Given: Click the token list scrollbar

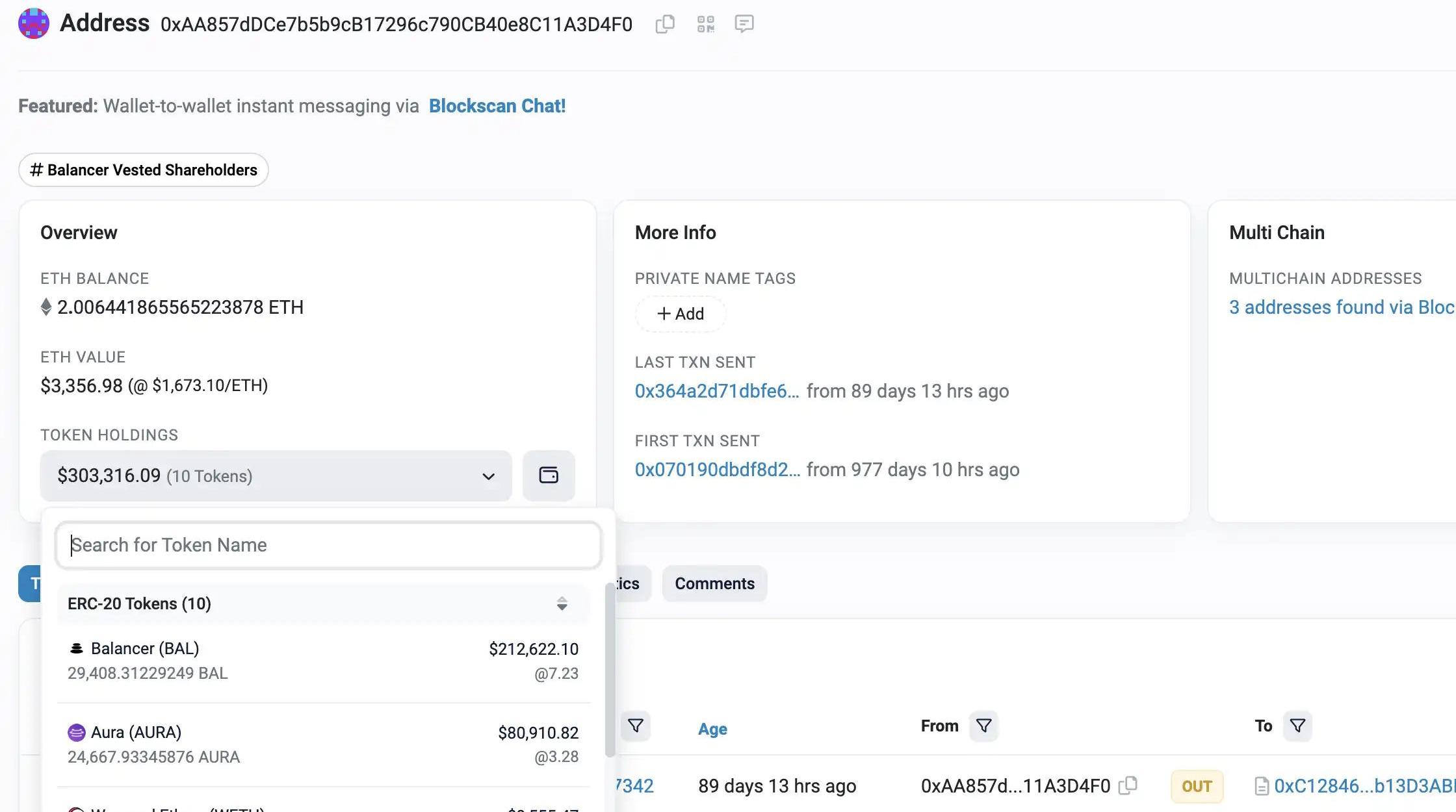Looking at the screenshot, I should click(x=610, y=669).
